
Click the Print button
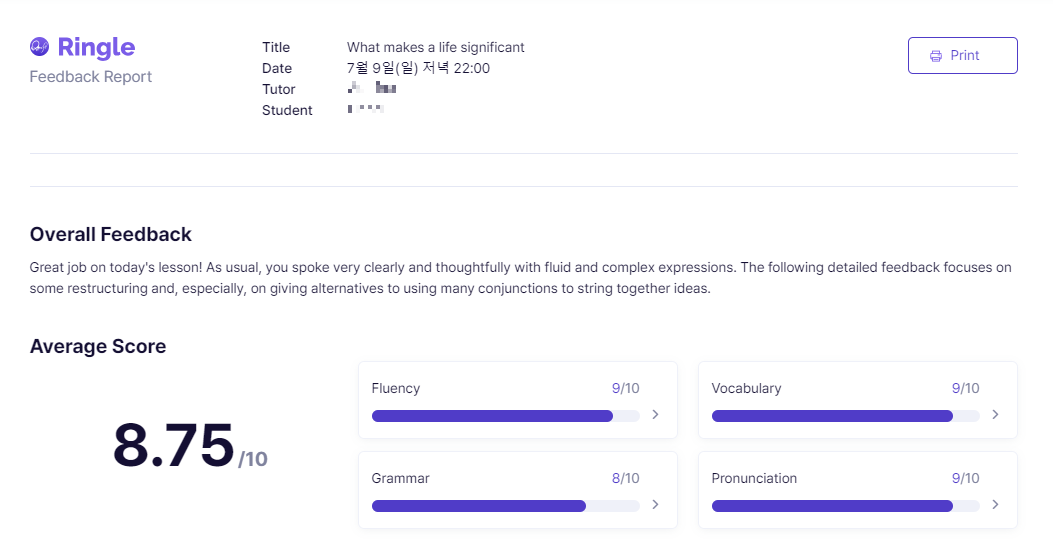962,56
